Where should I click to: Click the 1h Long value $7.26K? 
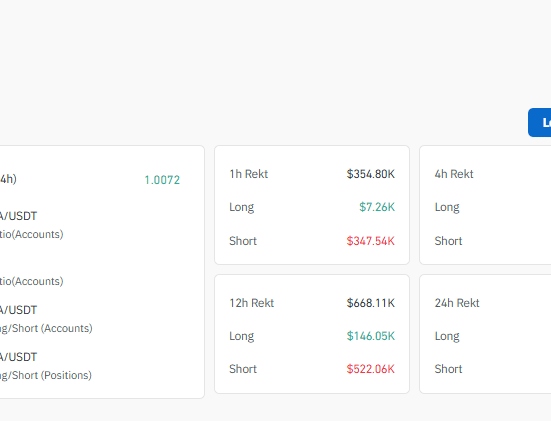377,207
